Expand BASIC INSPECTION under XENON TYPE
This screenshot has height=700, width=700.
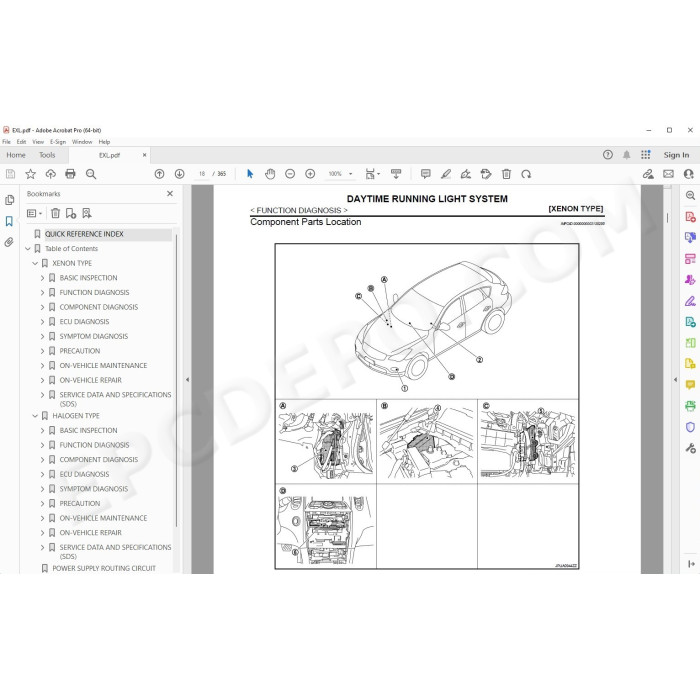(42, 278)
